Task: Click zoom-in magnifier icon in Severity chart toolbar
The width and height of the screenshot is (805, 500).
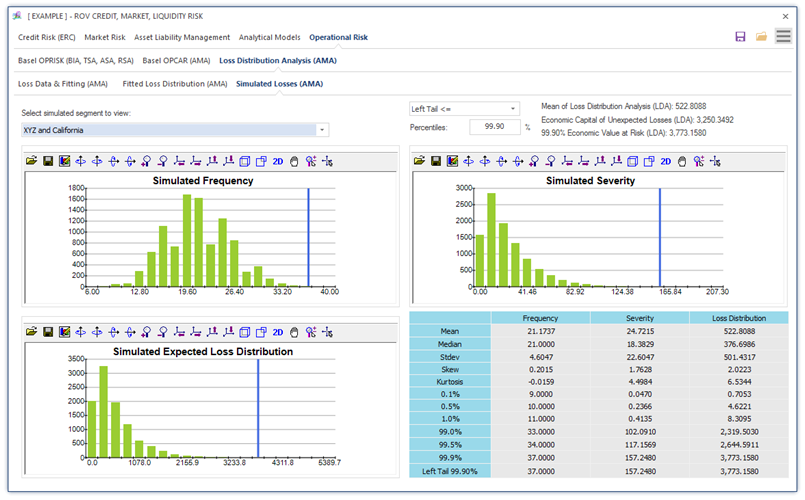Action: (534, 162)
